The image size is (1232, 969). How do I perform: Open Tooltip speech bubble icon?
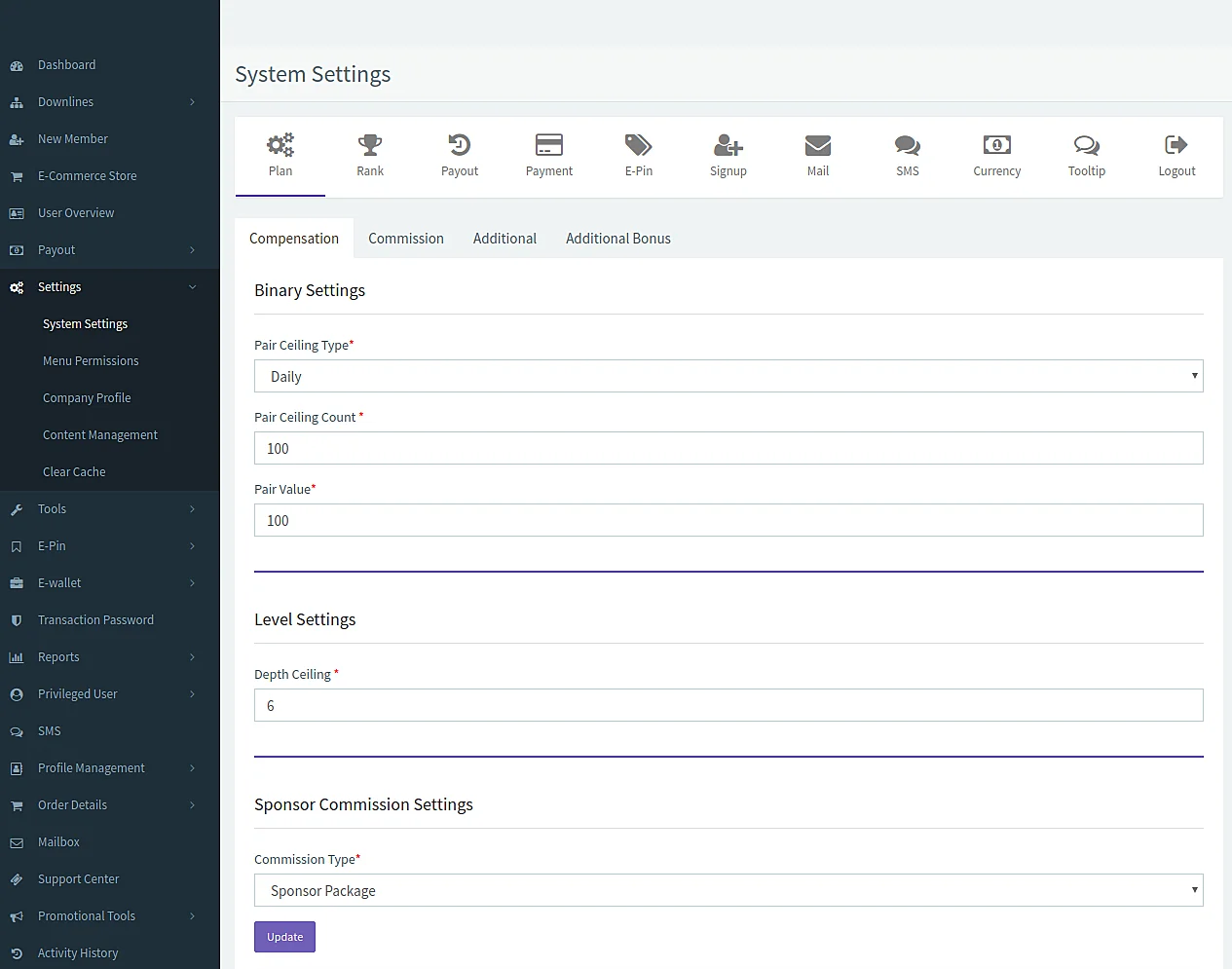[1087, 145]
